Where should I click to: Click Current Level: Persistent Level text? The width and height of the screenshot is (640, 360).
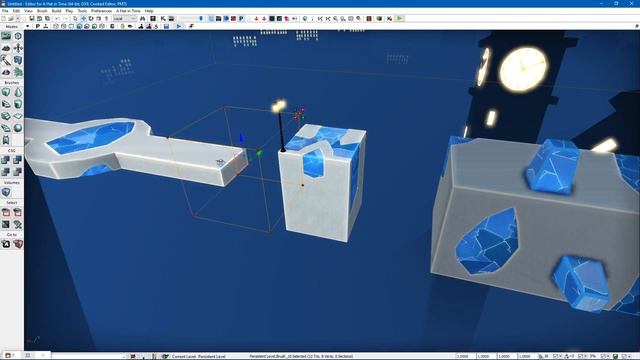point(198,356)
